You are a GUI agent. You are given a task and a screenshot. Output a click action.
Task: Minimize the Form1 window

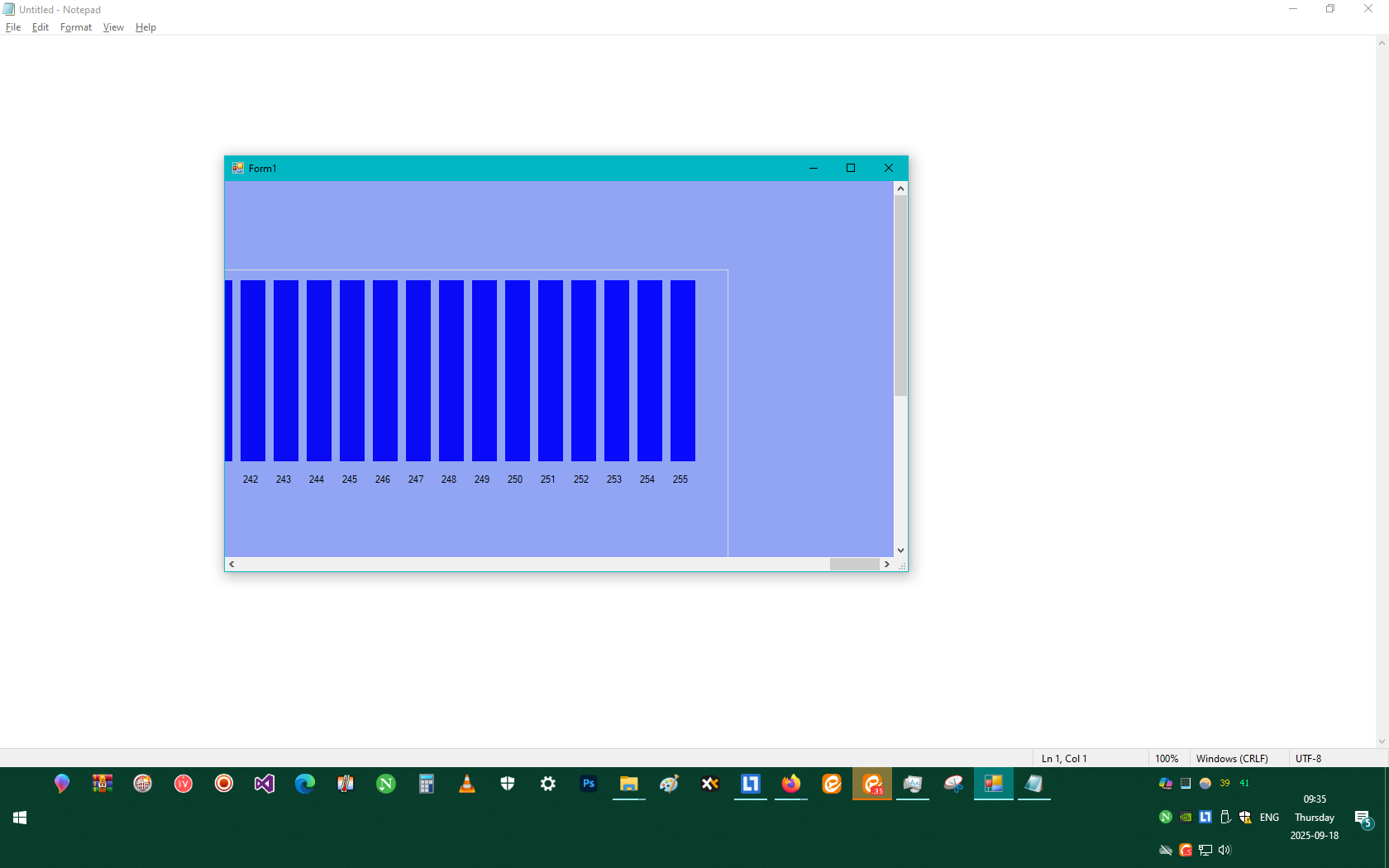pos(813,168)
